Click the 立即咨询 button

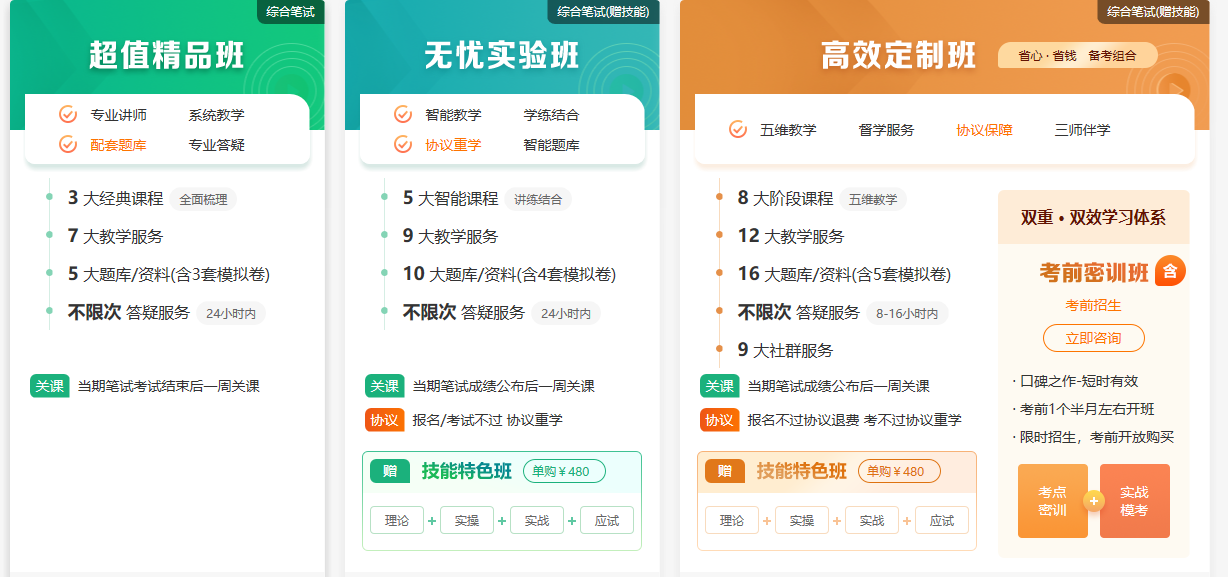pyautogui.click(x=1093, y=338)
